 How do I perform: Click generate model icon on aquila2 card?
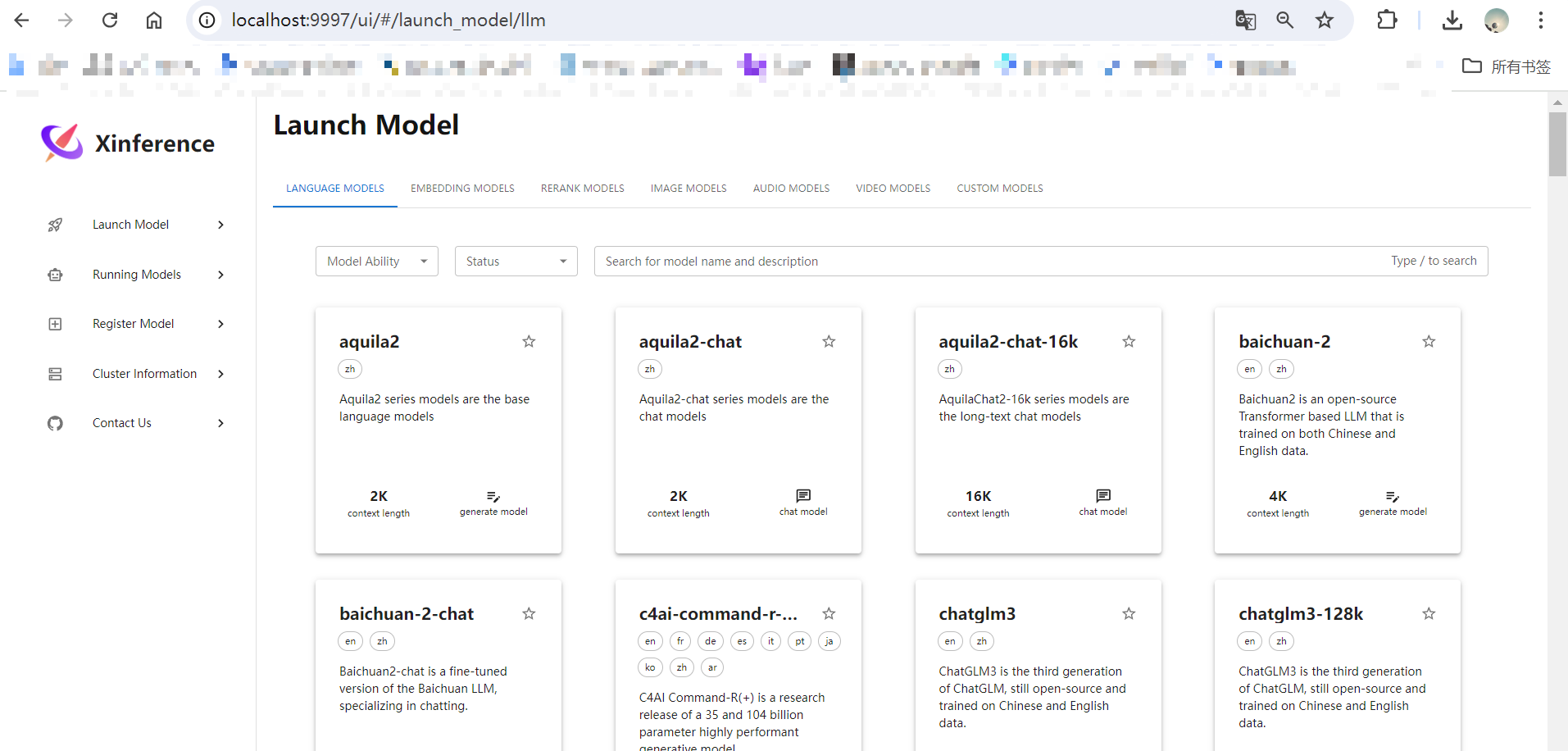[493, 496]
